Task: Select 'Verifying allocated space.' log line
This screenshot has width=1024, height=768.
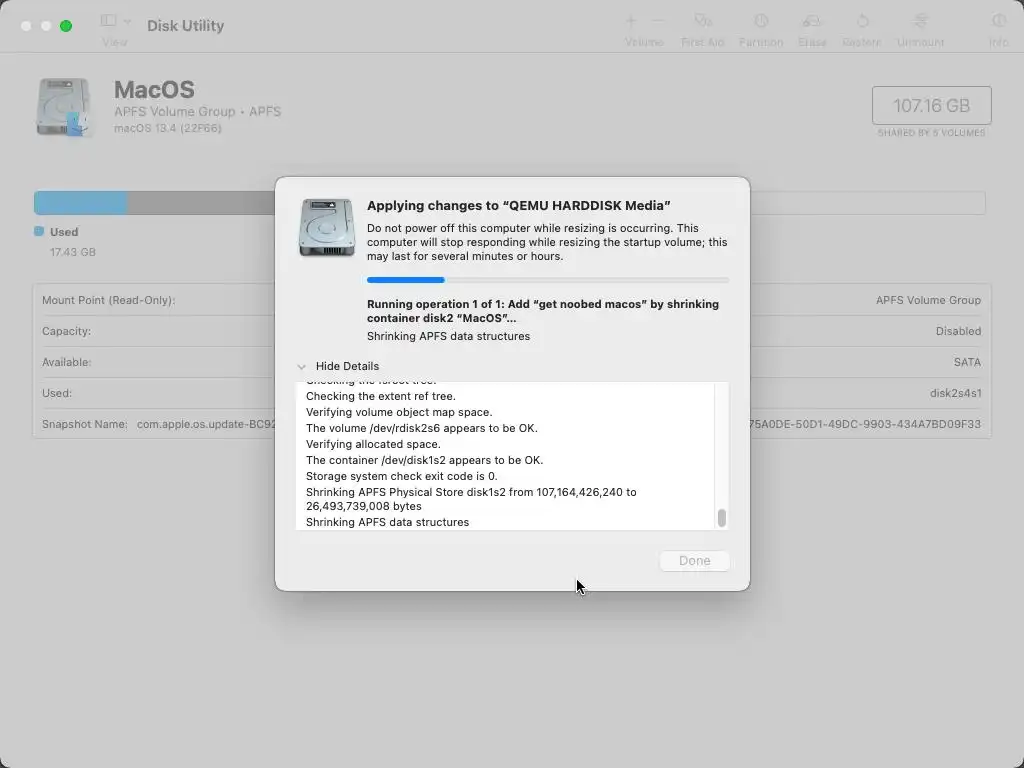Action: (x=373, y=444)
